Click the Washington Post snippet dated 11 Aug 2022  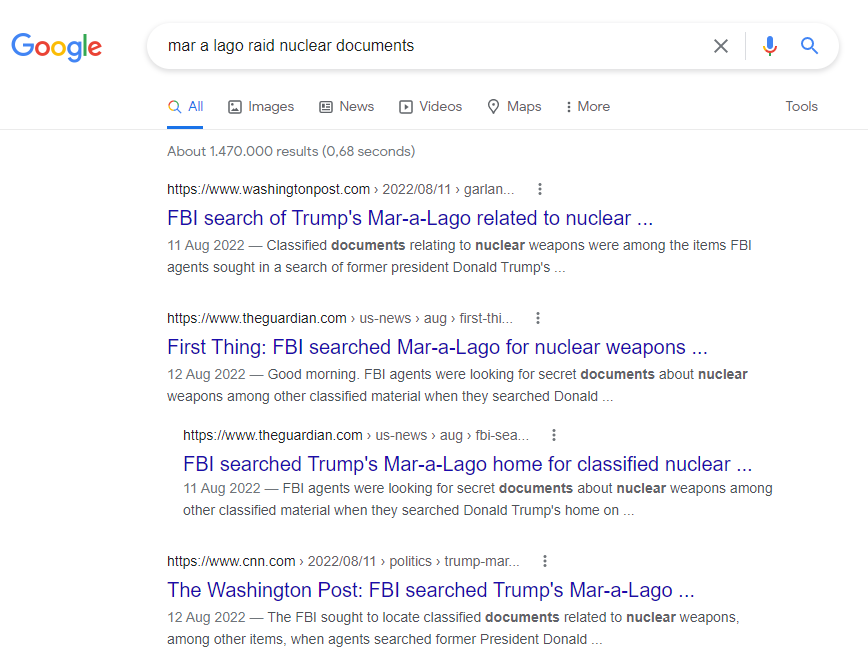[459, 256]
